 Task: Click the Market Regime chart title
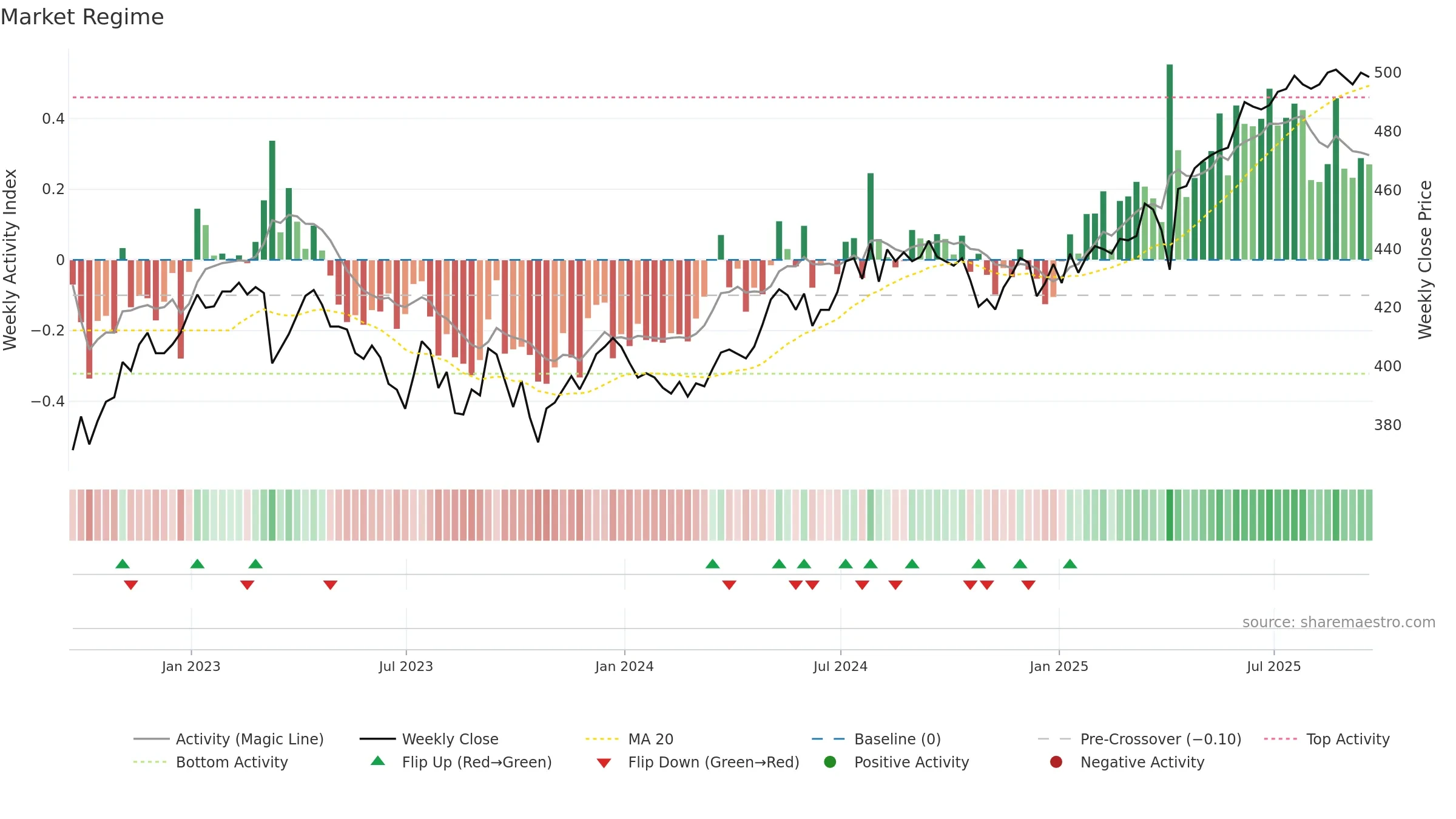82,17
